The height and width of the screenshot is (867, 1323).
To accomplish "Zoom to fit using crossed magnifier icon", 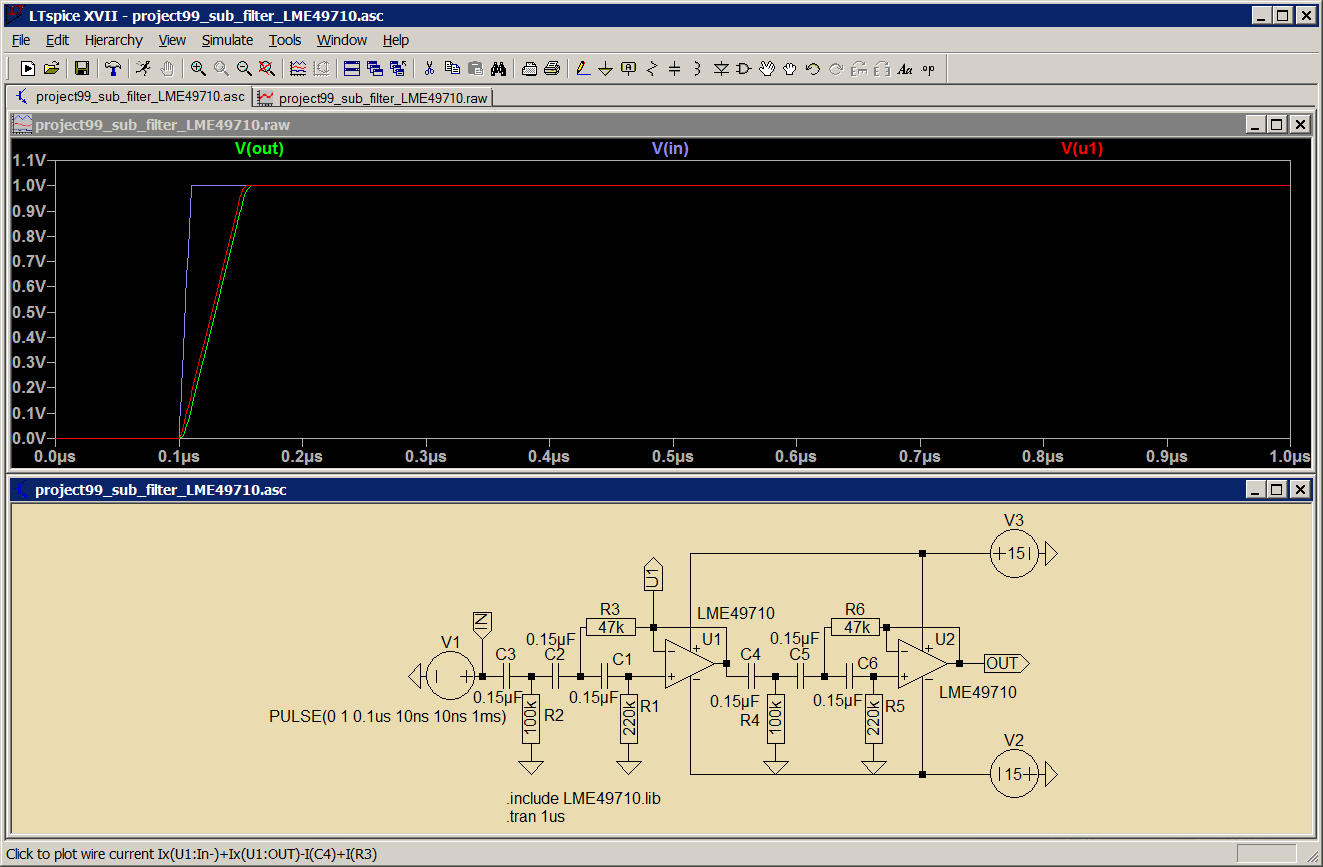I will (x=267, y=68).
